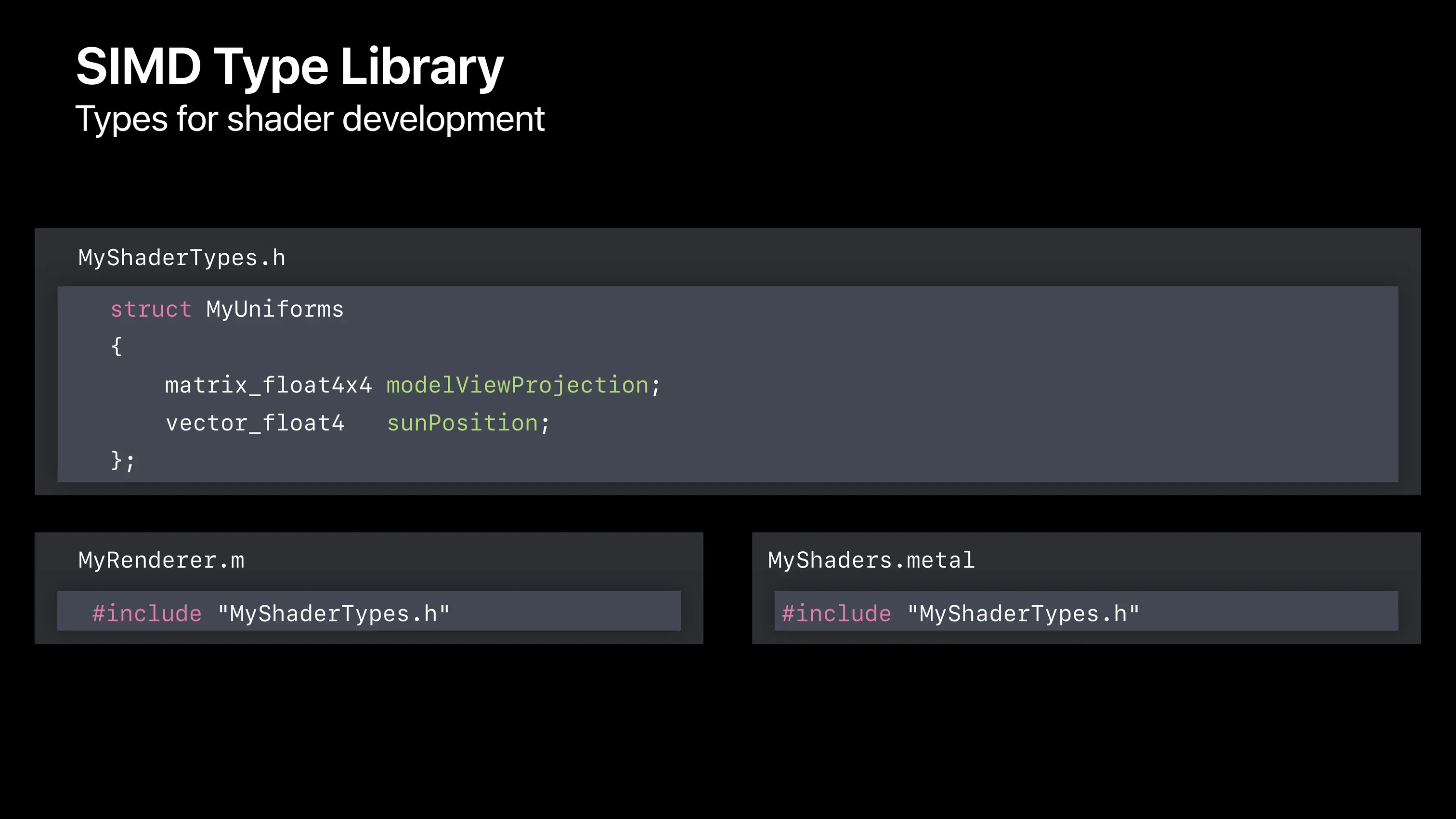Select "MyShaderTypes.h" string in MyShaders.metal box
This screenshot has height=819, width=1456.
tap(1024, 614)
